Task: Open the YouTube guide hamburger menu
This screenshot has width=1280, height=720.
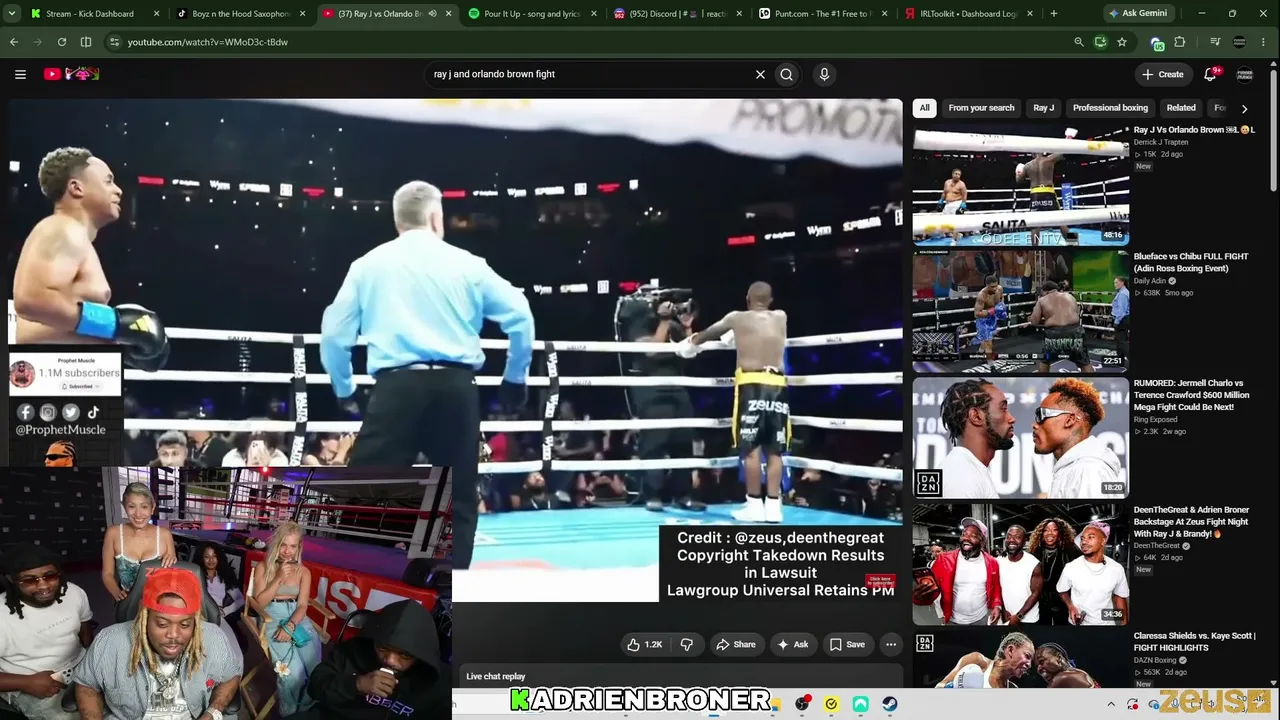Action: tap(20, 74)
